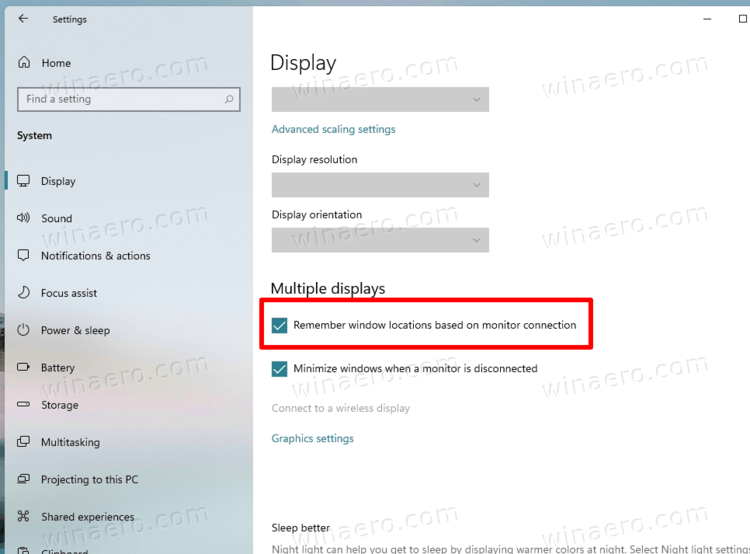Expand the scaling dropdown above Advanced scaling
The image size is (750, 554).
[380, 99]
